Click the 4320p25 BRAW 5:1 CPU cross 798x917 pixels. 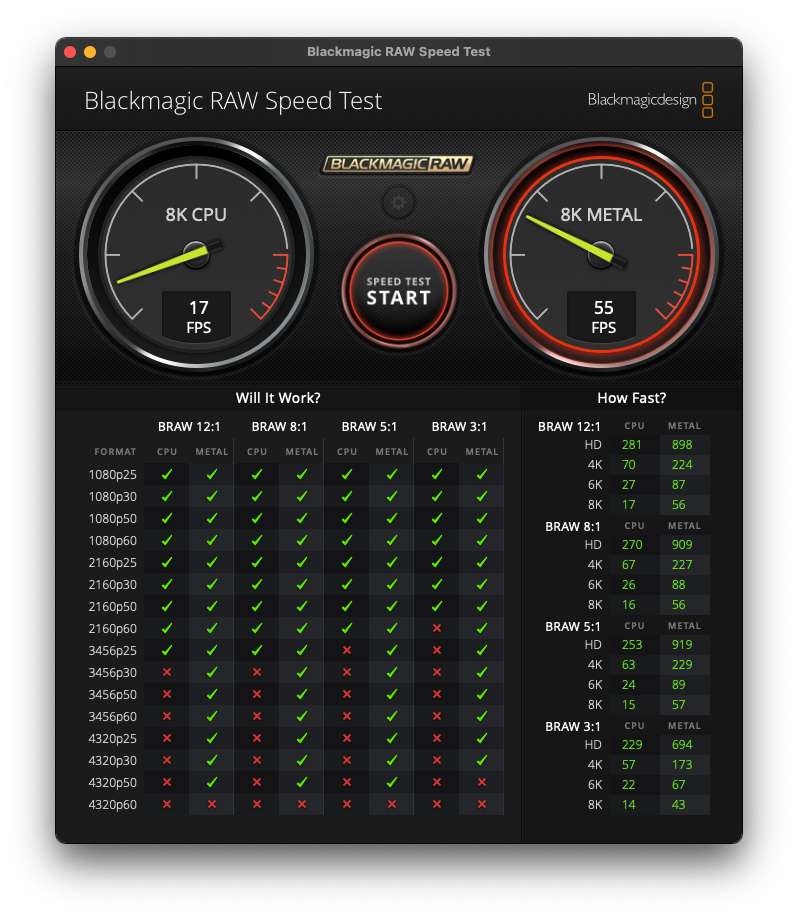click(347, 738)
